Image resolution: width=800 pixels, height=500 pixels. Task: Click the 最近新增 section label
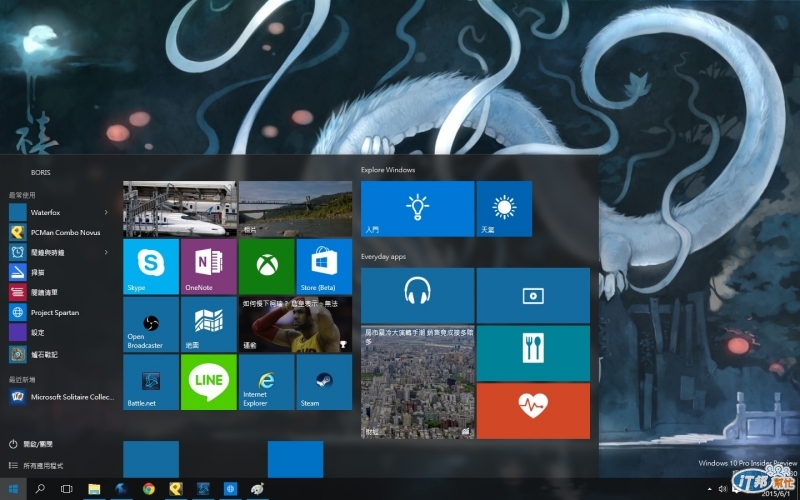(x=22, y=380)
